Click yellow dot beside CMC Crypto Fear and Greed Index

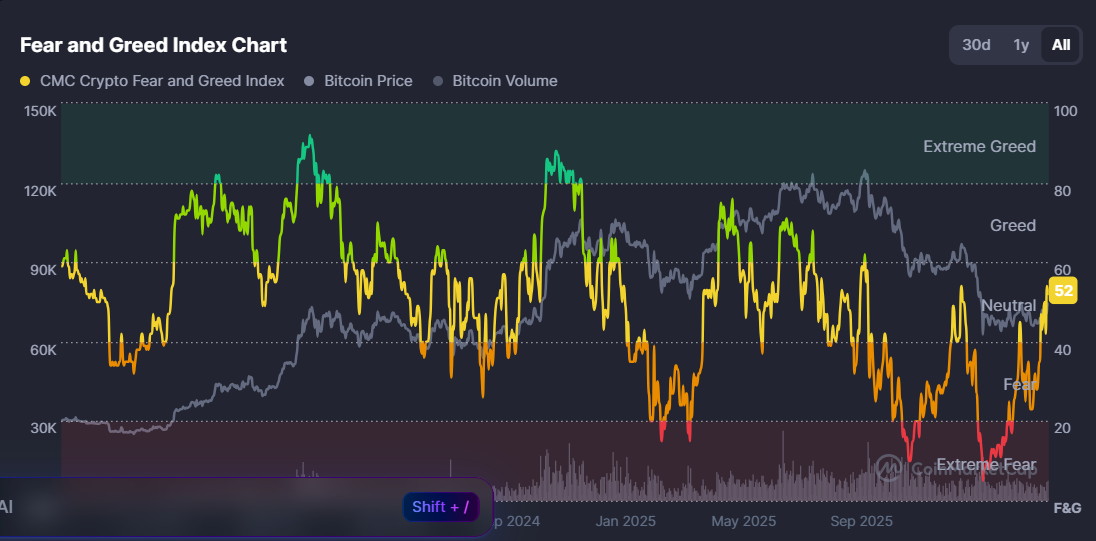coord(26,81)
